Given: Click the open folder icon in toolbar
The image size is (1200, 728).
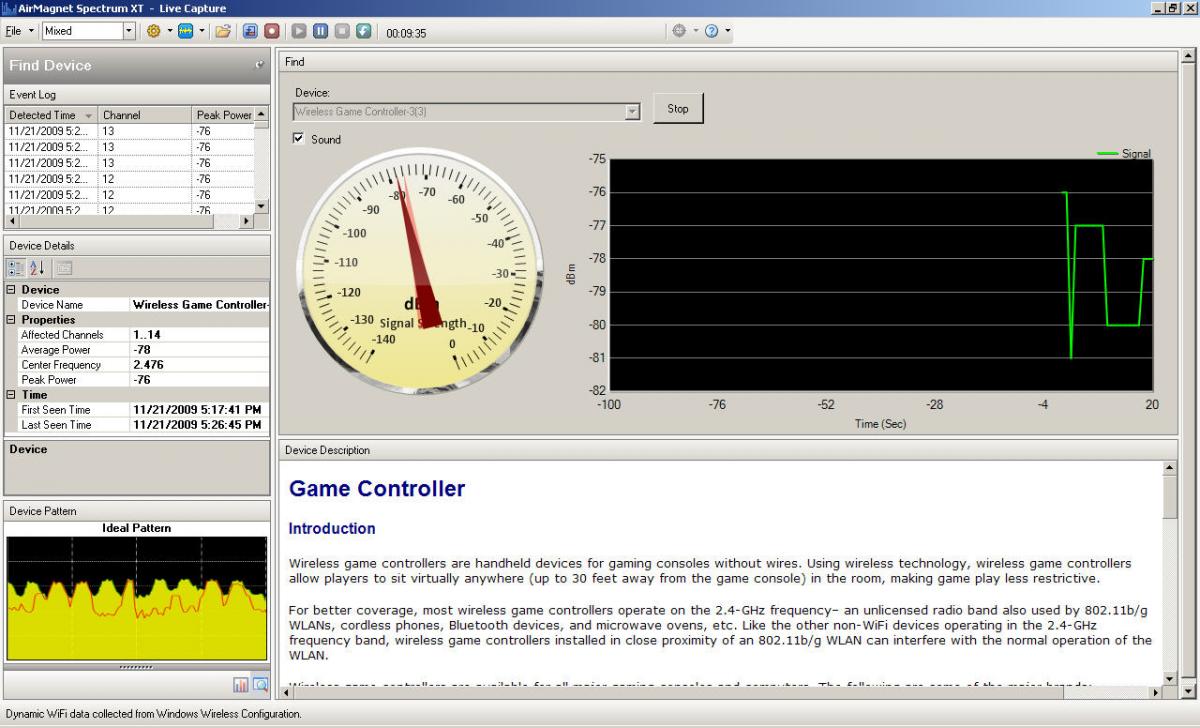Looking at the screenshot, I should click(x=224, y=31).
